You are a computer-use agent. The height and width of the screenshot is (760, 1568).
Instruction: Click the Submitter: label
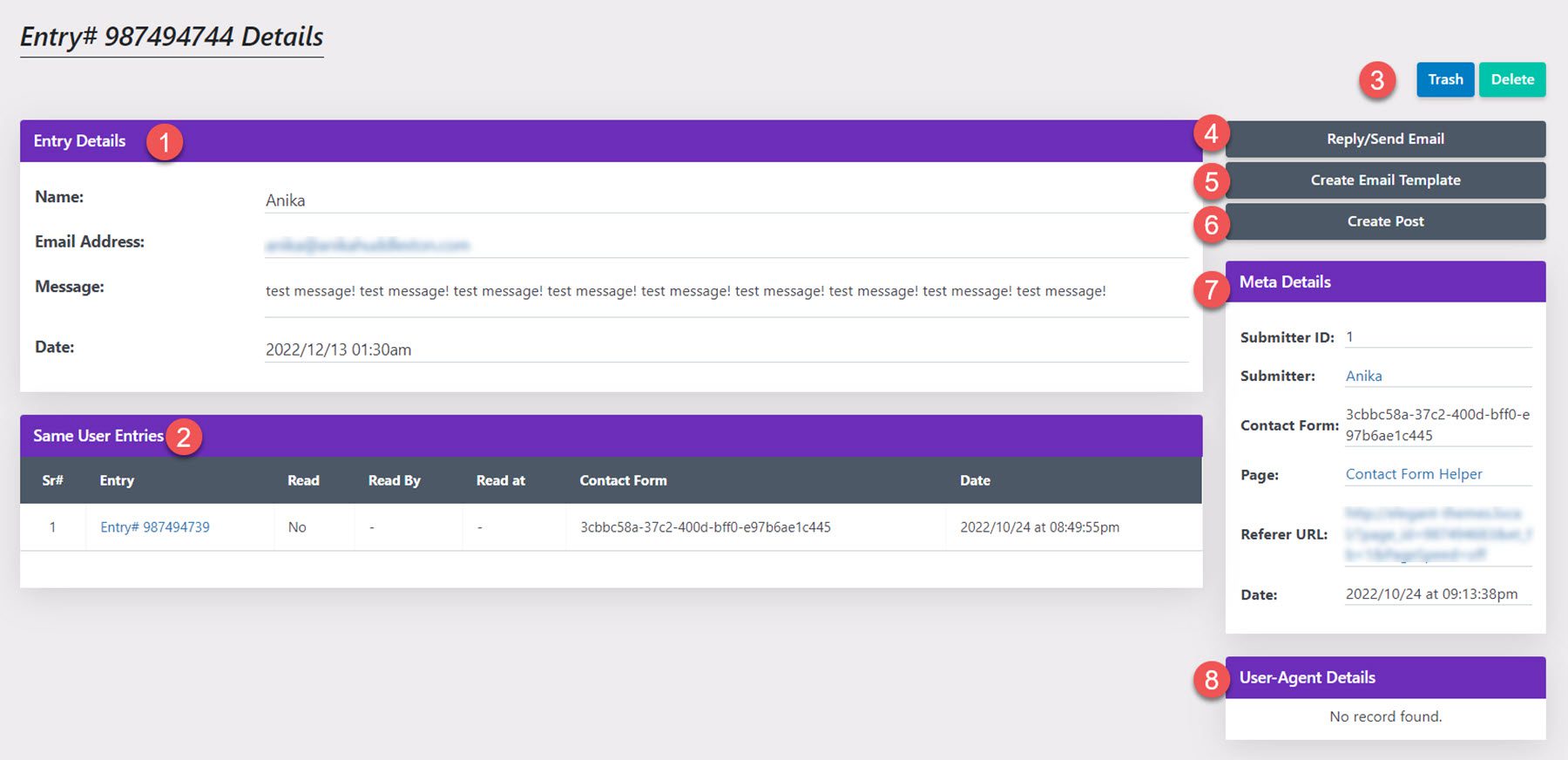pos(1278,376)
